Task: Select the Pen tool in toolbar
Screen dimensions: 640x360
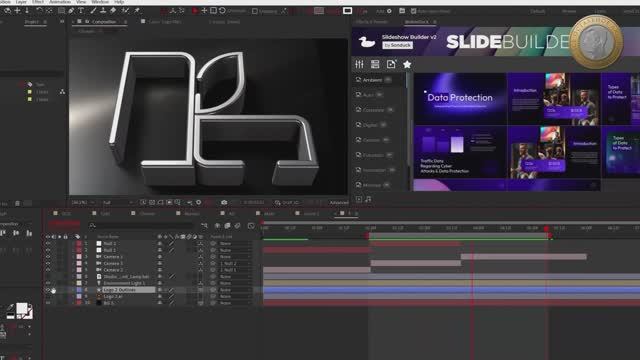Action: 71,11
